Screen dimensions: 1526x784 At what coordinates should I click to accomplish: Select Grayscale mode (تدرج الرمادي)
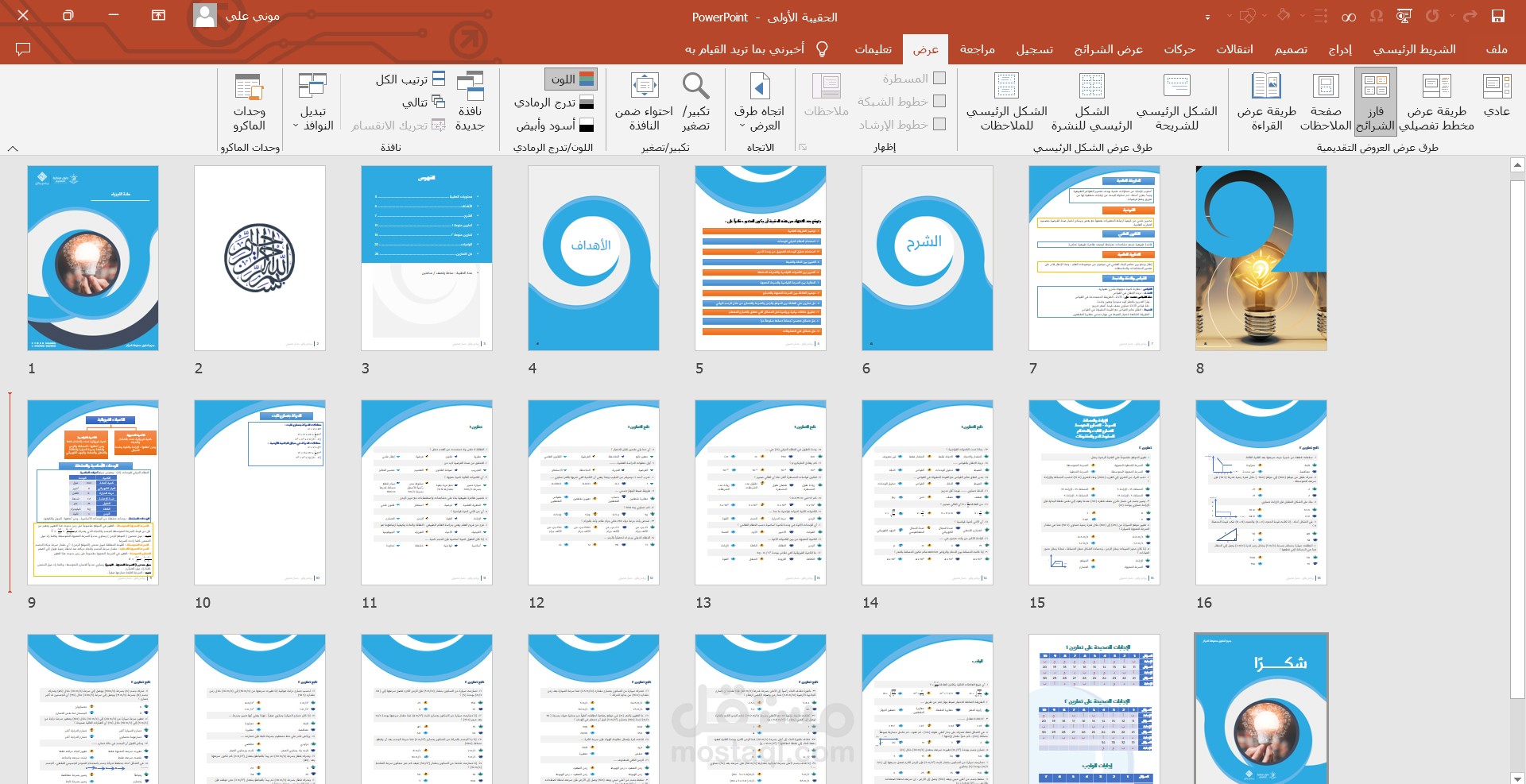(554, 102)
